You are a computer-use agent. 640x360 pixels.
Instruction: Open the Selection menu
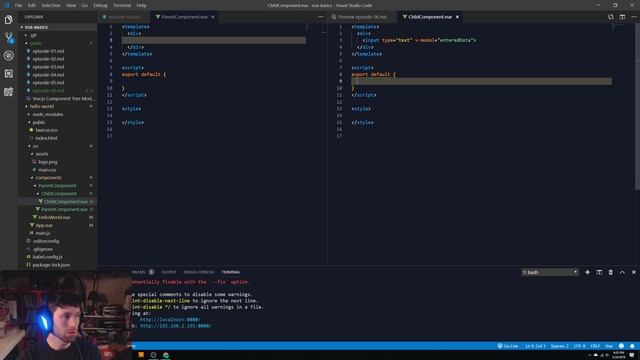(51, 5)
